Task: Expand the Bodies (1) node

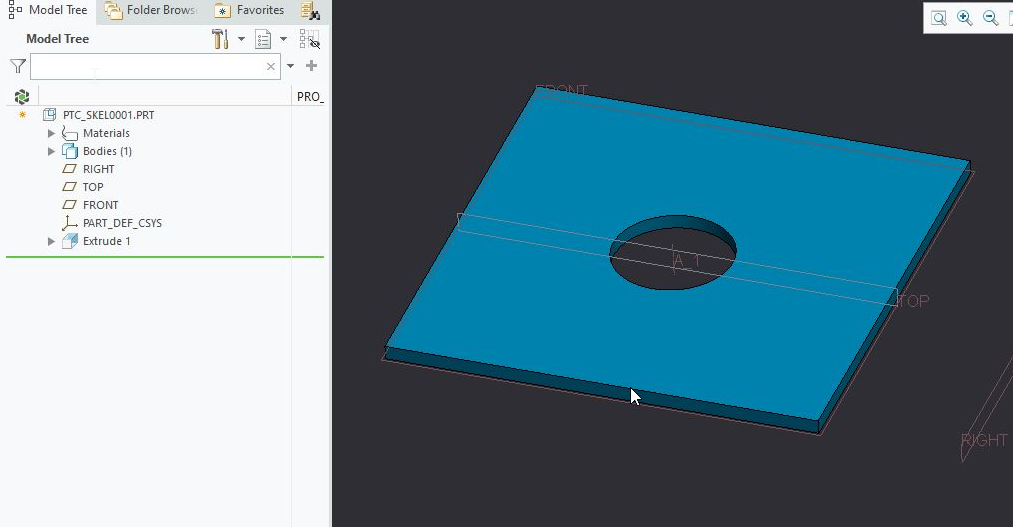Action: 52,151
